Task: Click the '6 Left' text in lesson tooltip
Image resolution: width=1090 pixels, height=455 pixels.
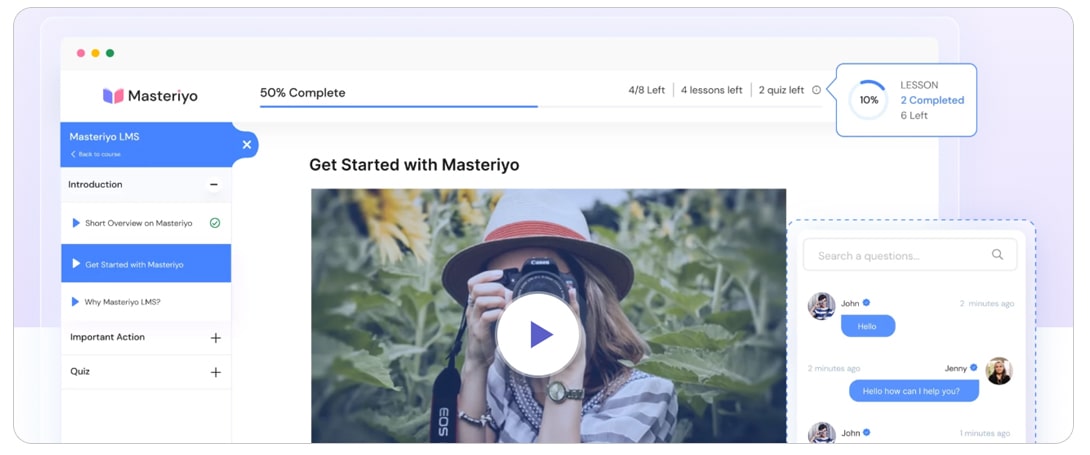Action: click(914, 115)
